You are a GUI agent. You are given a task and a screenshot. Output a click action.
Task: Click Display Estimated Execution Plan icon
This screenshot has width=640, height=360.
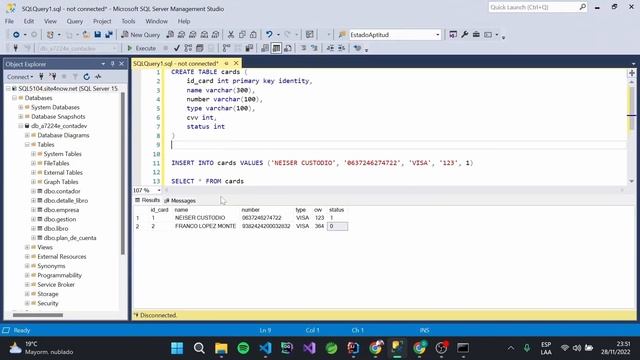188,48
